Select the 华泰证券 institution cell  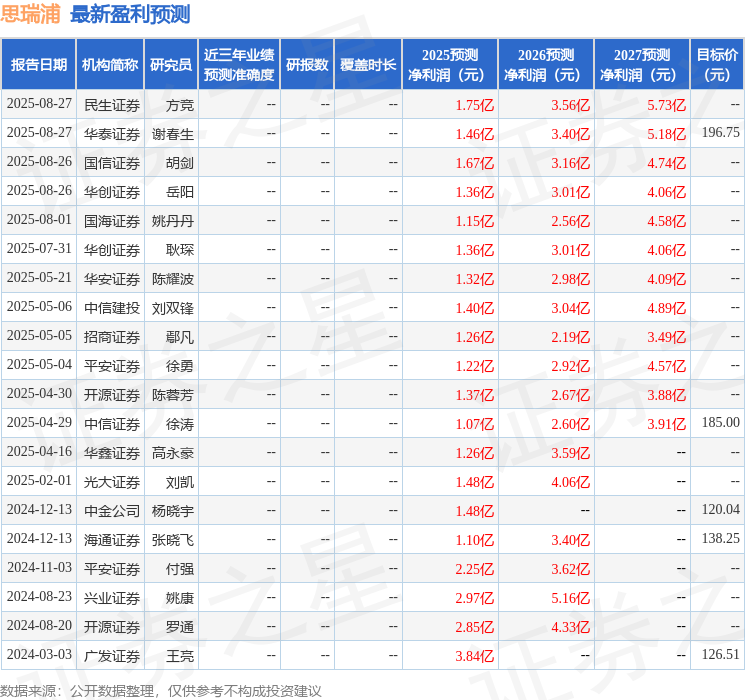click(x=112, y=134)
